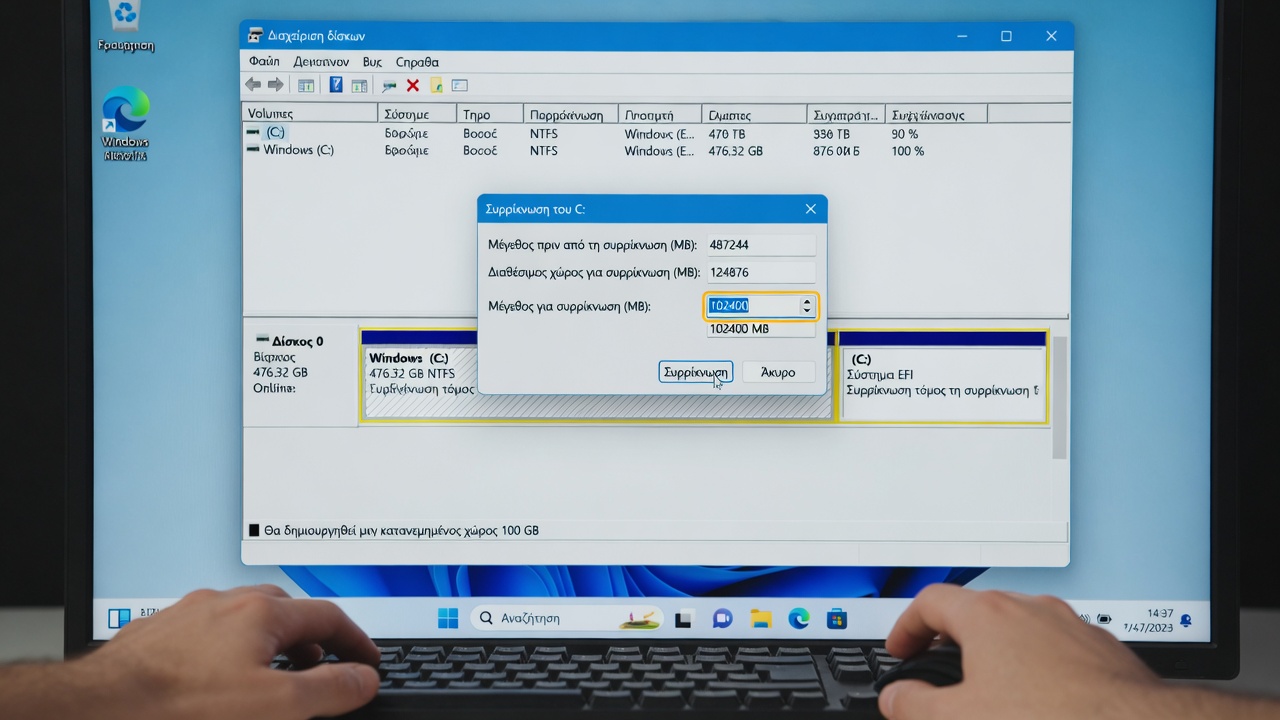Screen dimensions: 1280x720
Task: Select the Windows (C:) row name in the volume list
Action: coord(298,150)
